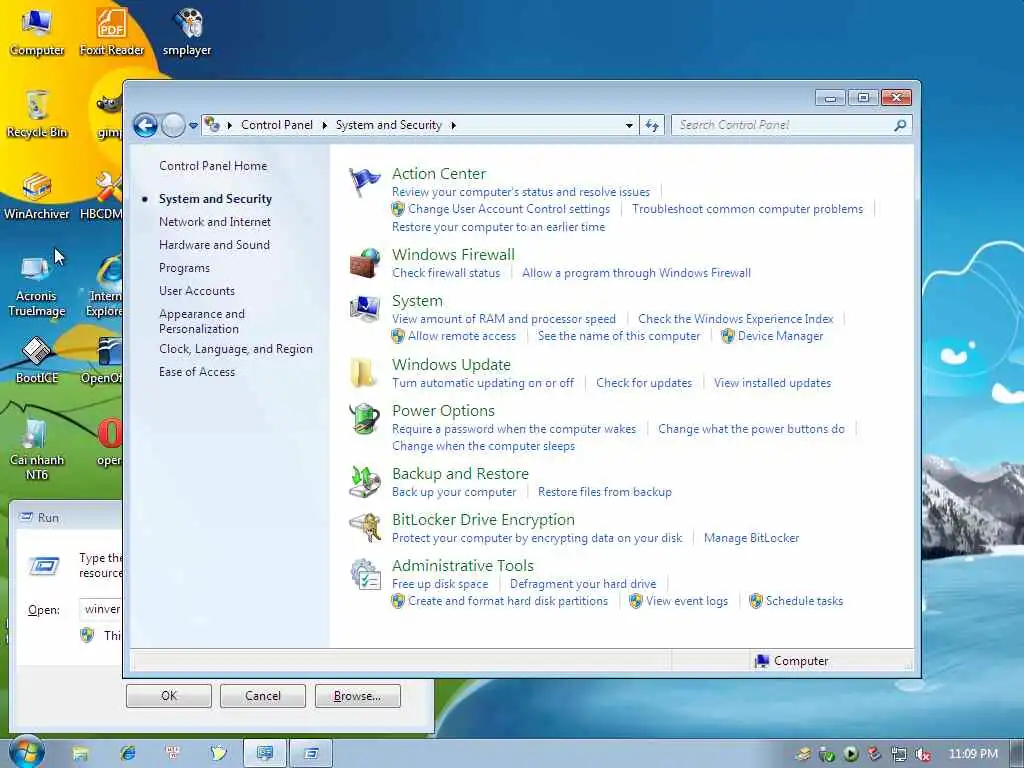
Task: Click the Control Panel taskbar button
Action: tap(264, 754)
